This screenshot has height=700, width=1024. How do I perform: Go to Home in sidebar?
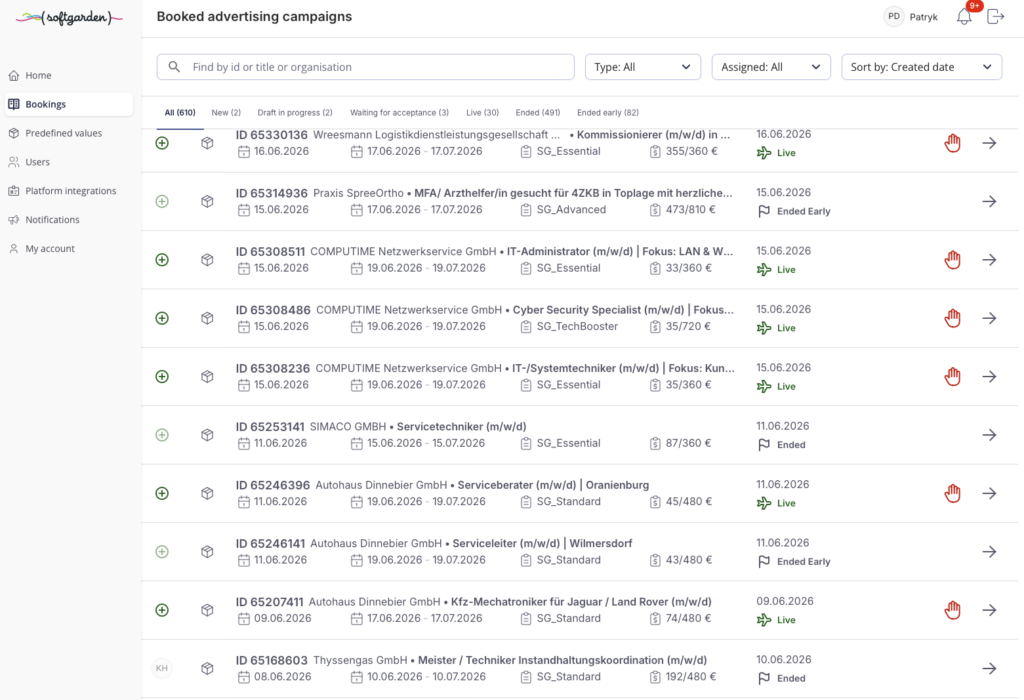coord(69,75)
